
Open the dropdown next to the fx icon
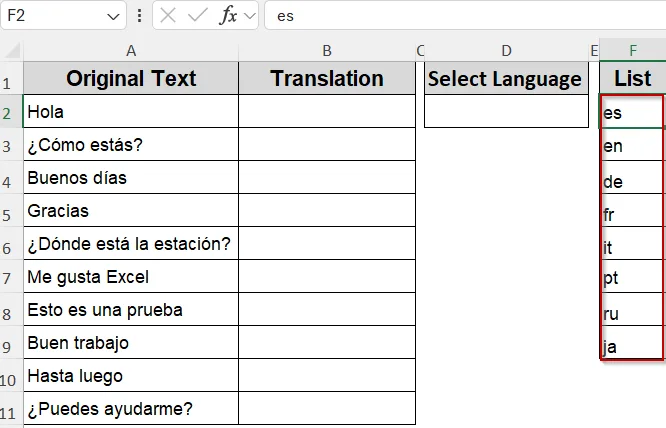250,16
